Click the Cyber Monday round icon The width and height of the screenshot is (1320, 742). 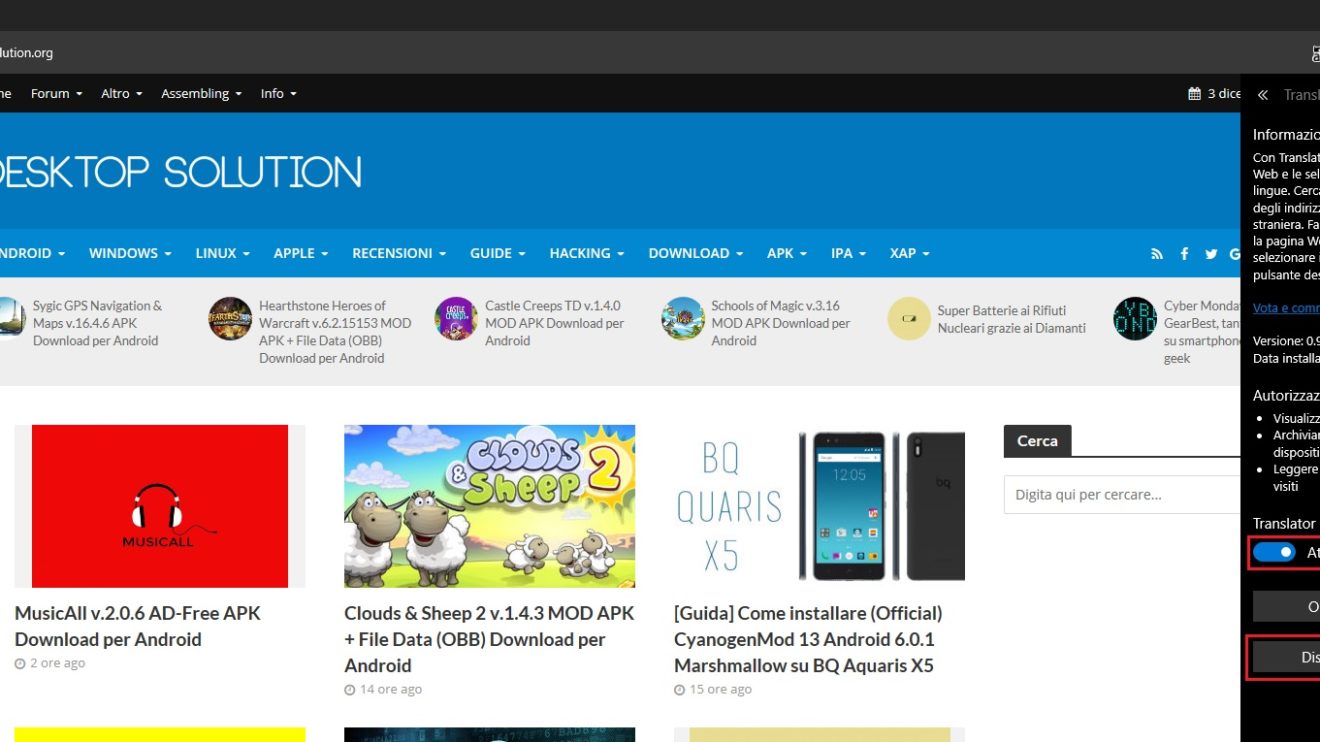(1134, 319)
